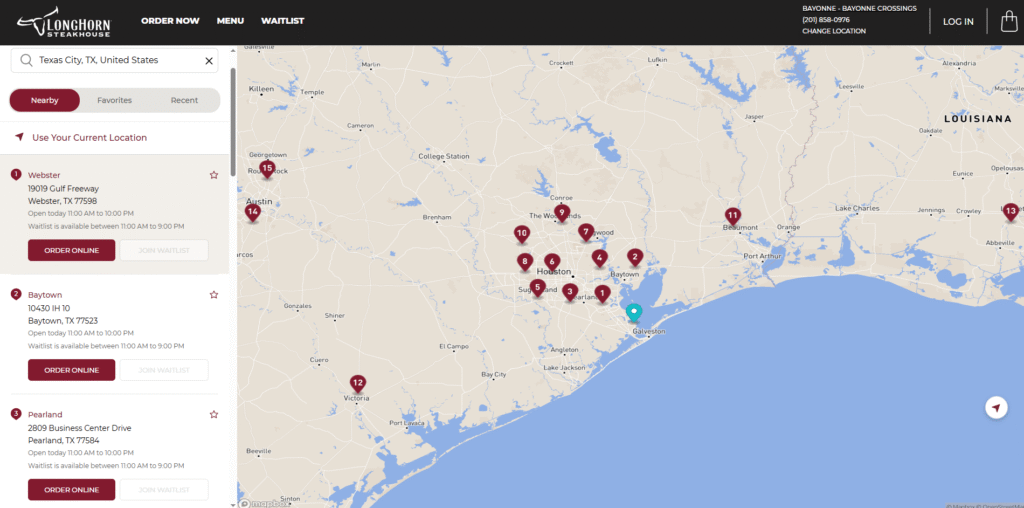This screenshot has width=1024, height=508.
Task: Select map pin number 3
Action: pos(569,293)
